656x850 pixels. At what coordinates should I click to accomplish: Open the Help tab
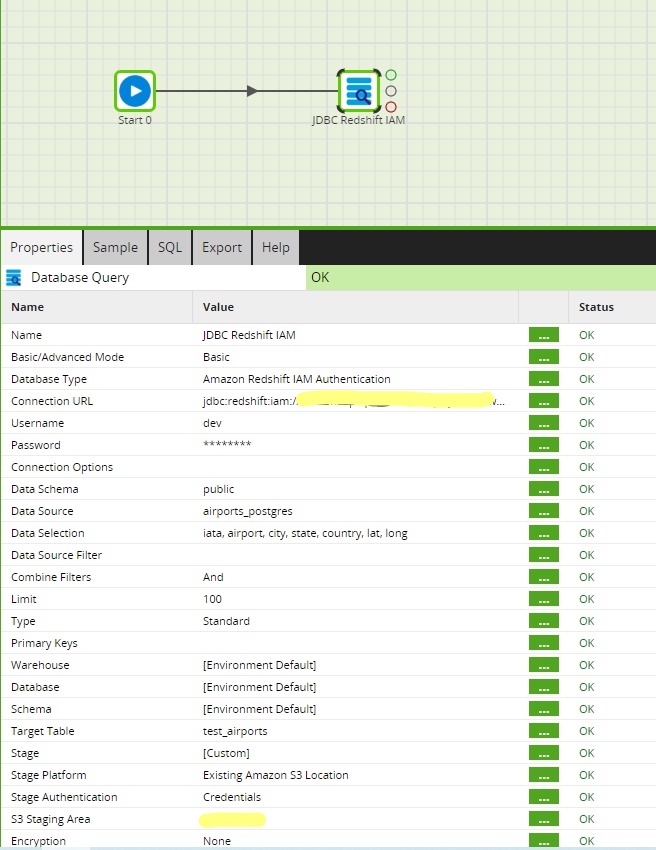coord(276,247)
